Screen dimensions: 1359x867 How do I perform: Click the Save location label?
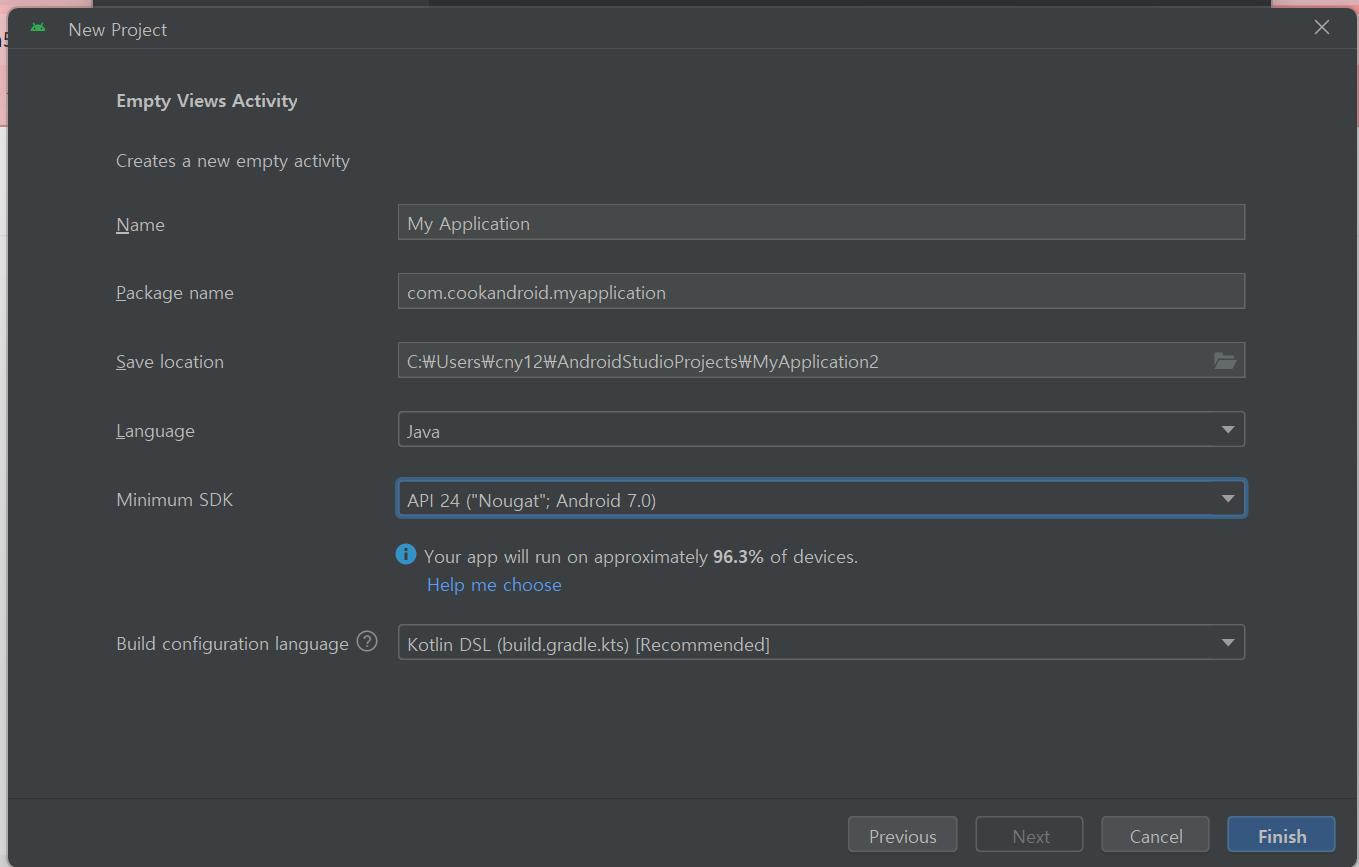(170, 362)
